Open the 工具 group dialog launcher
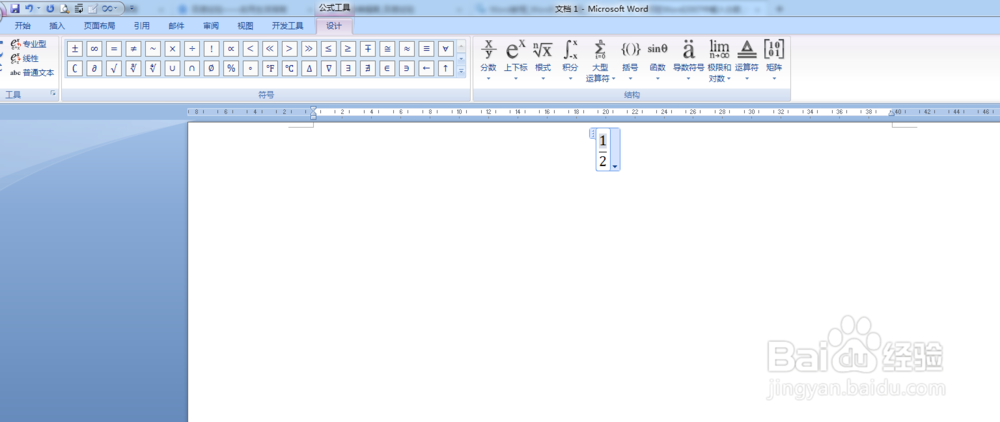The height and width of the screenshot is (422, 1000). 53,94
